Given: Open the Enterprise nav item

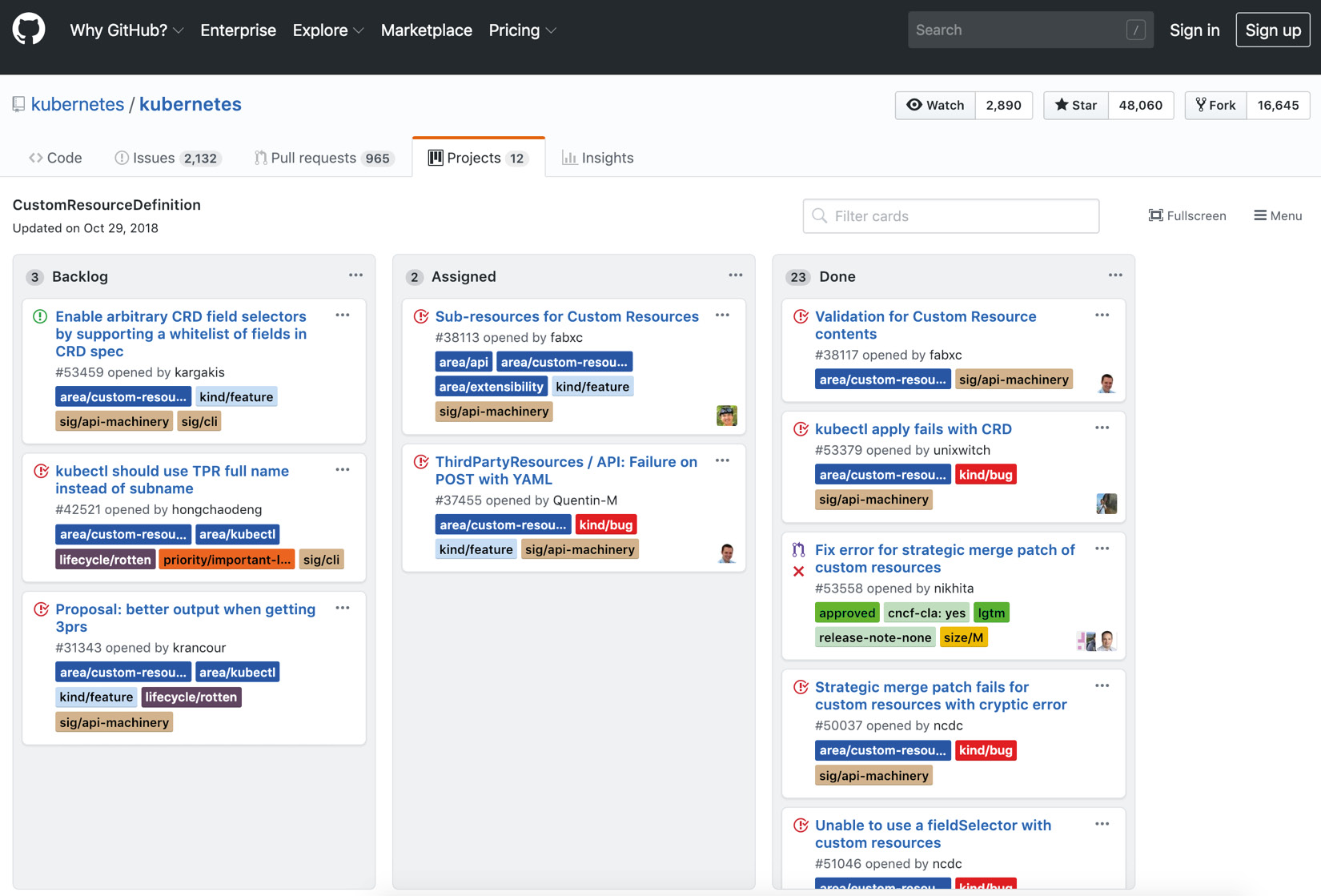Looking at the screenshot, I should tap(238, 30).
